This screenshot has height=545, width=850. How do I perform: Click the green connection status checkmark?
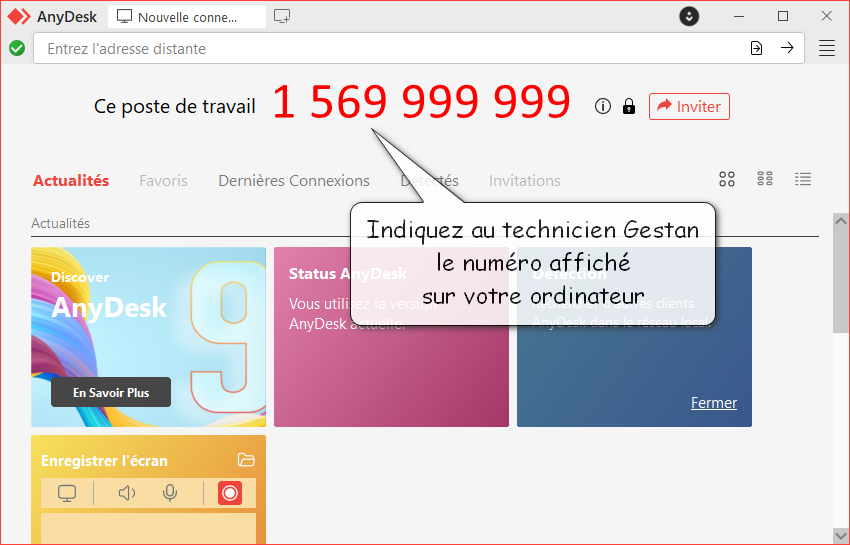17,48
